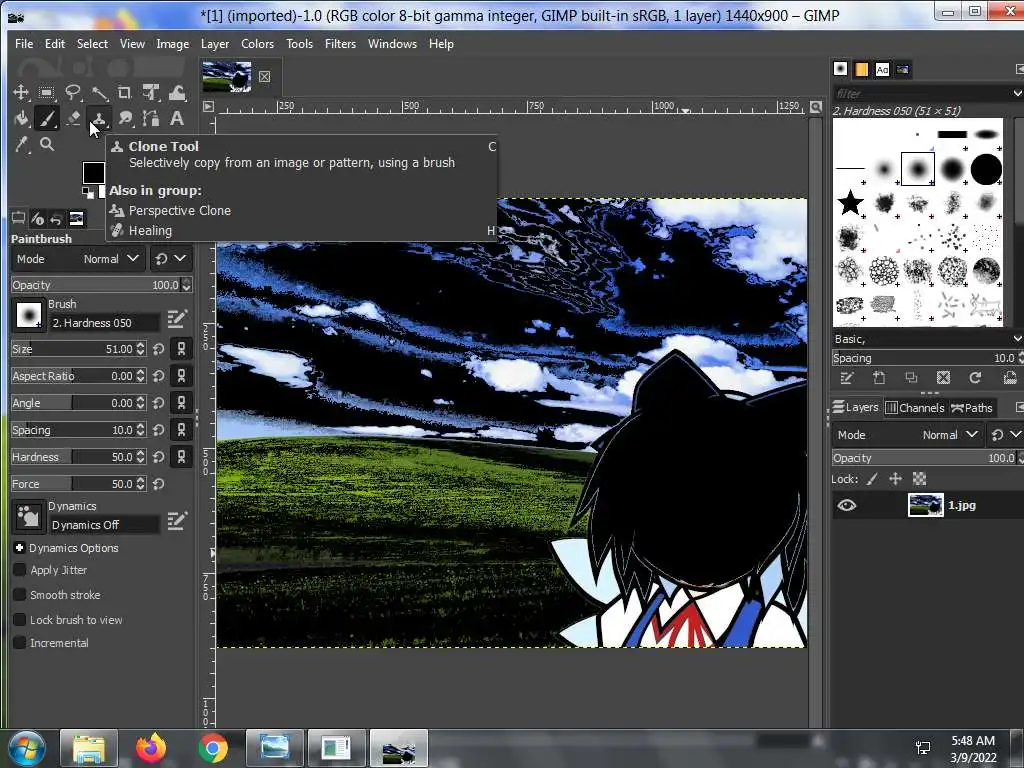The width and height of the screenshot is (1024, 768).
Task: Click the Delete brush button
Action: [943, 377]
